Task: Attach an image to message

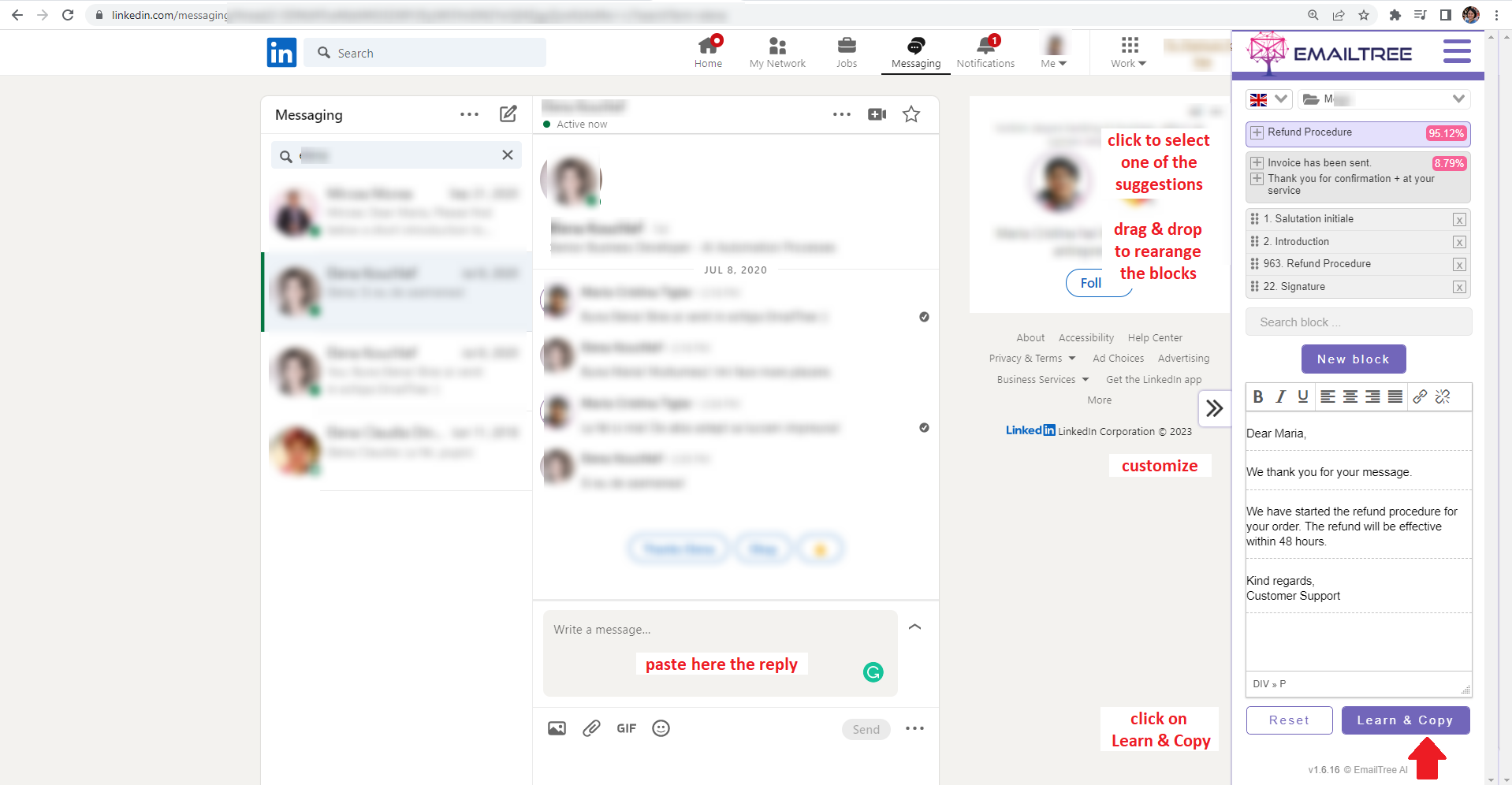Action: (557, 728)
